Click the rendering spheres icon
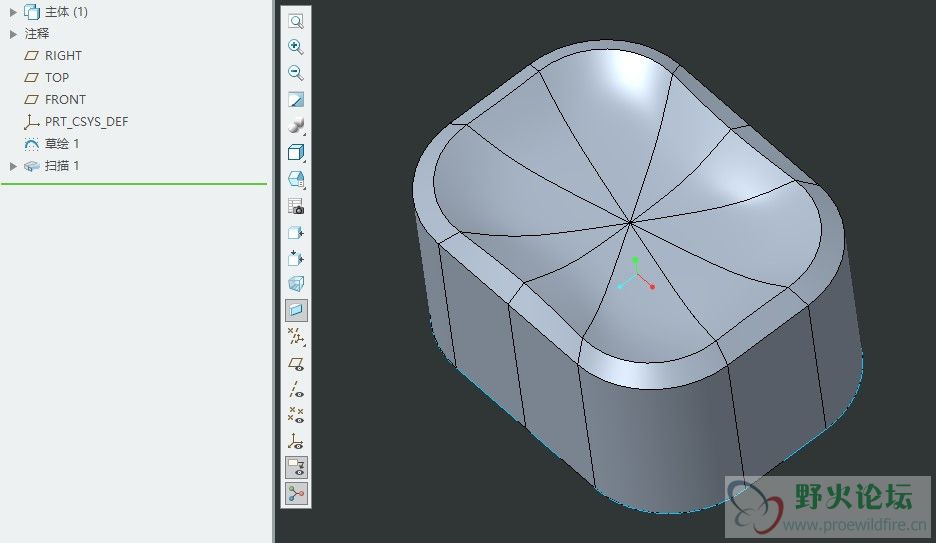 click(x=296, y=126)
